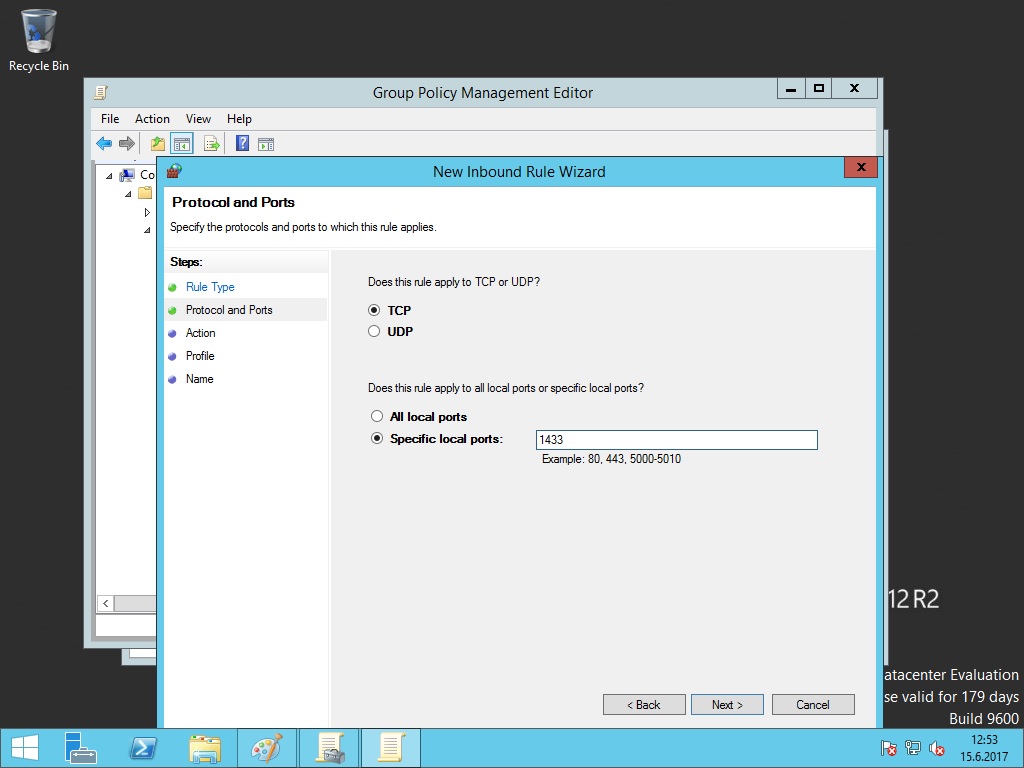
Task: Open the View menu
Action: 198,119
